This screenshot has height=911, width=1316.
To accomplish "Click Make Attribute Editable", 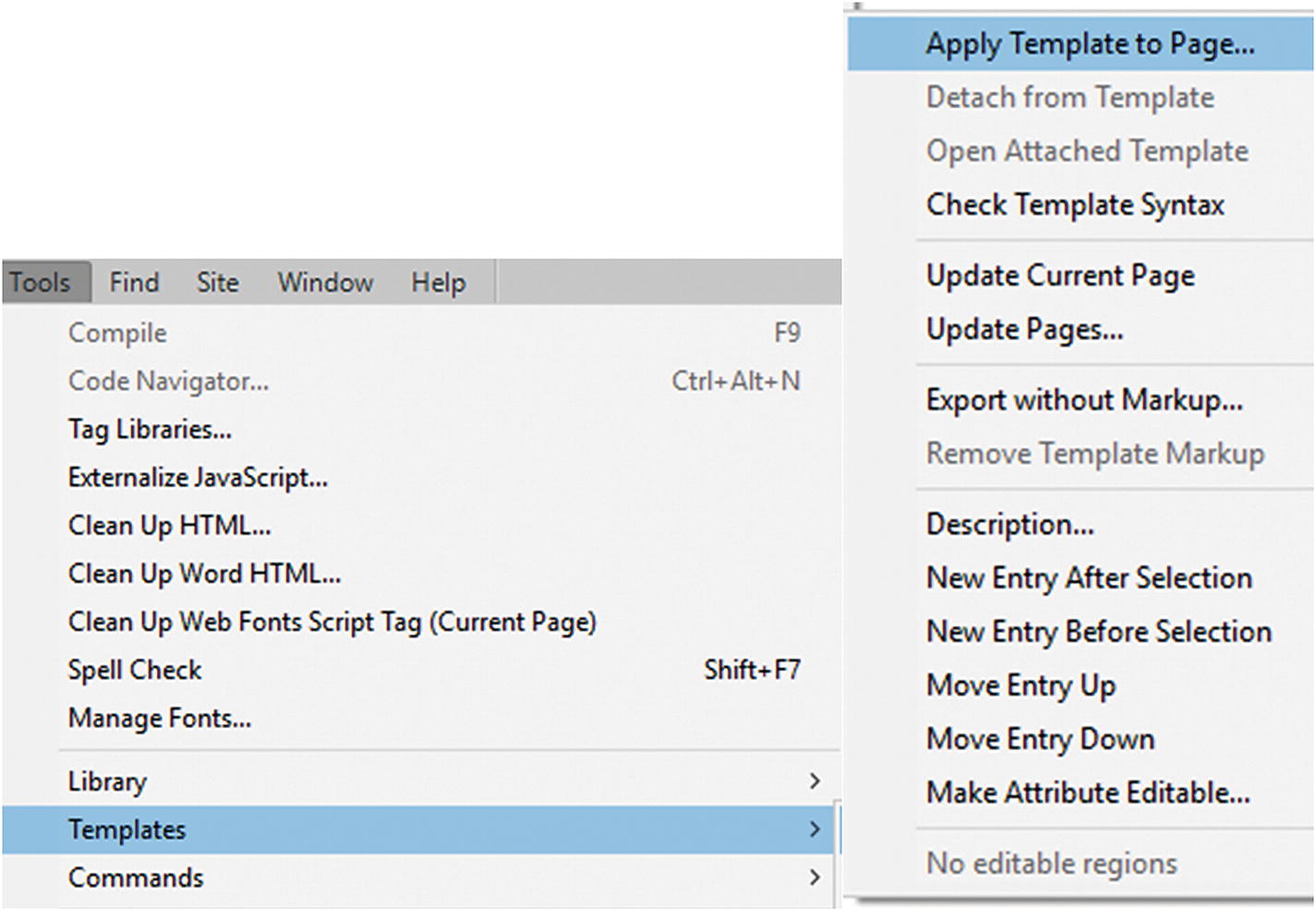I will tap(1088, 793).
